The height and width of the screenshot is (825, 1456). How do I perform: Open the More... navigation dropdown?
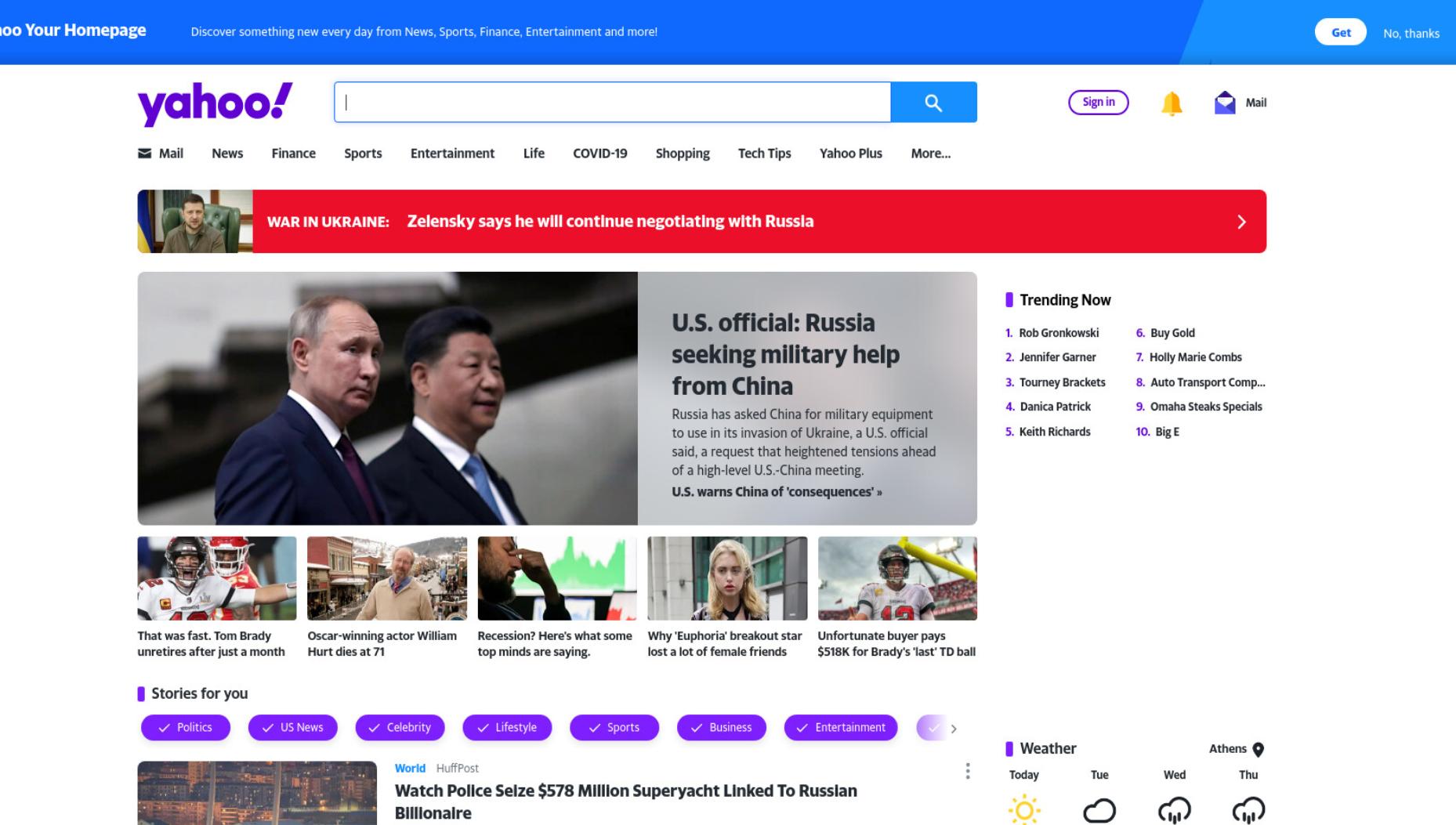pos(930,154)
